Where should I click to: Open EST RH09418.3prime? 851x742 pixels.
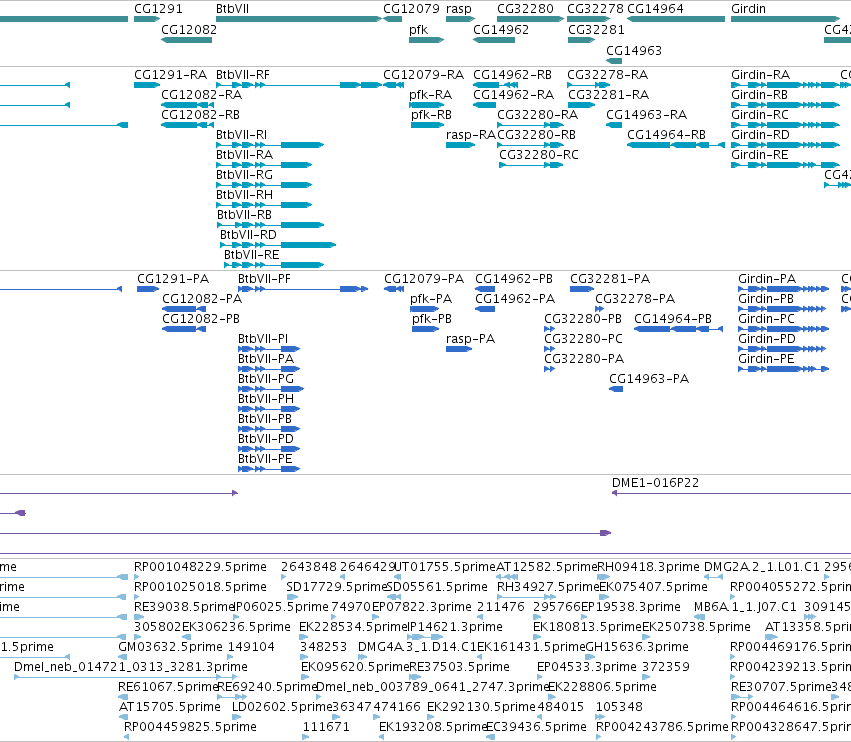tap(648, 567)
